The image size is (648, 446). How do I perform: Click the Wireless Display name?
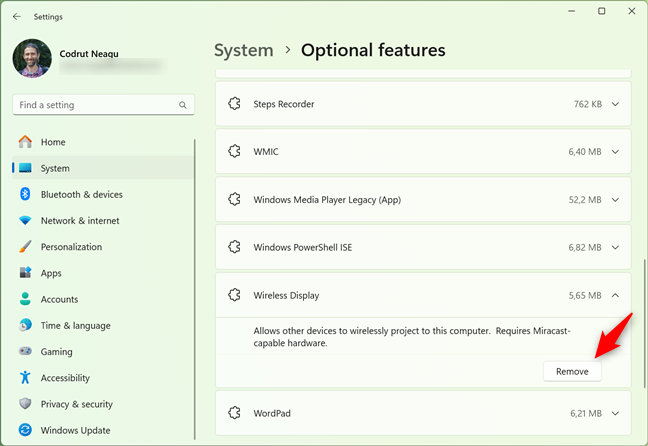(x=286, y=296)
